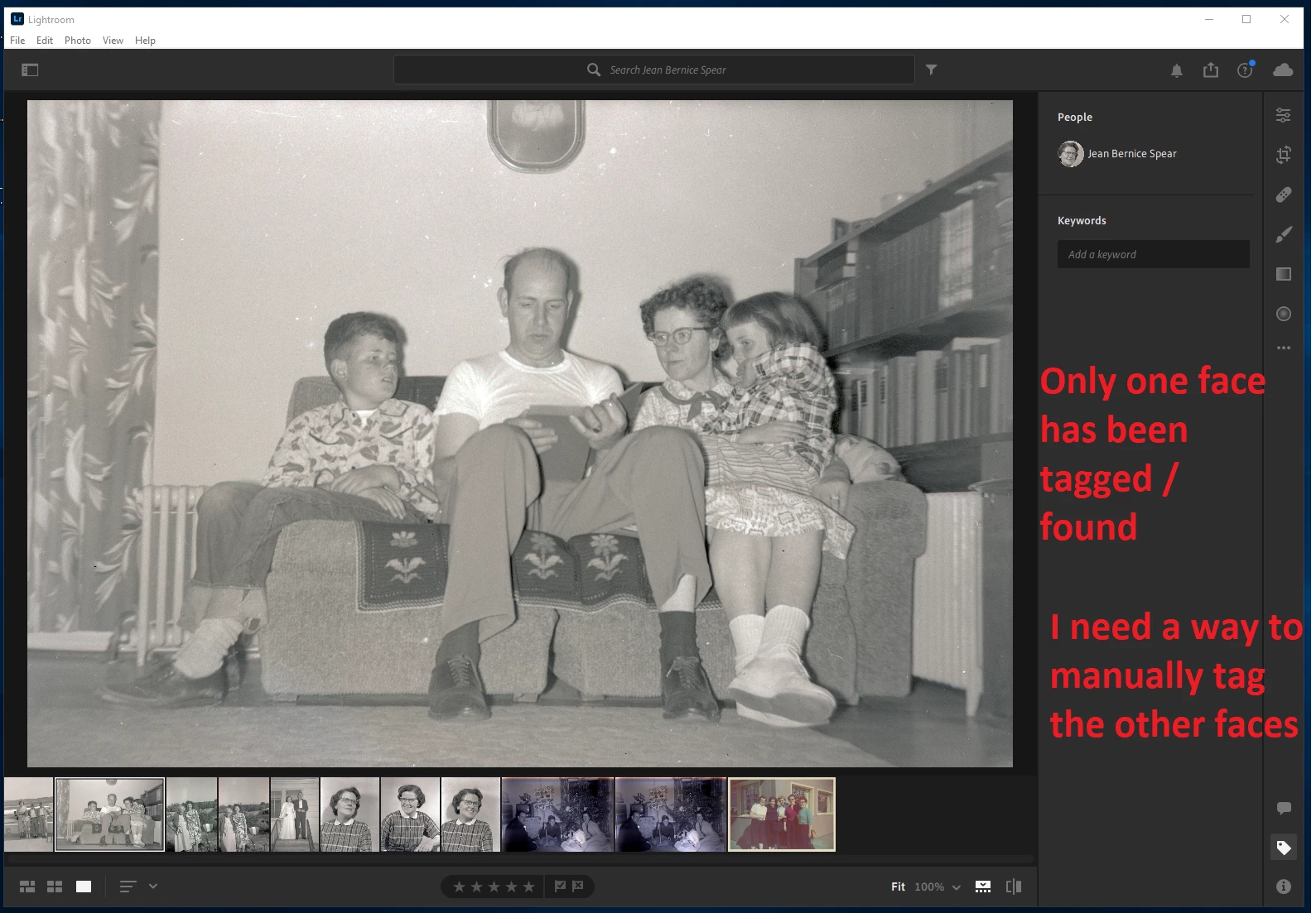The height and width of the screenshot is (913, 1316).
Task: Toggle the flag as picked icon
Action: click(560, 887)
